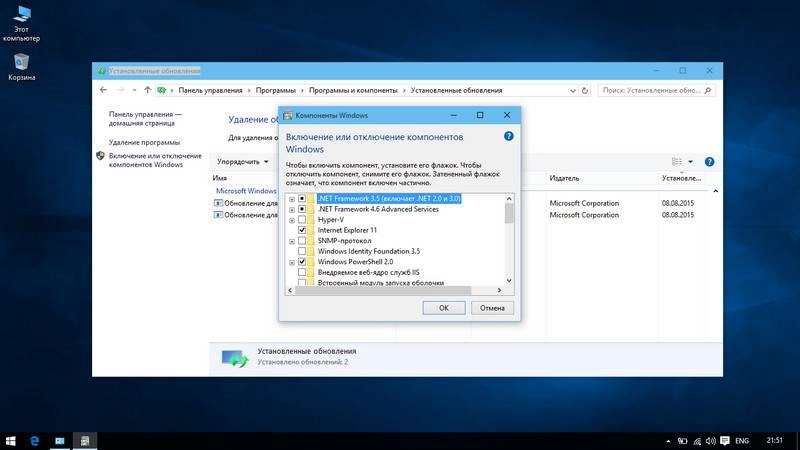Launch Microsoft Edge from taskbar

coord(35,441)
